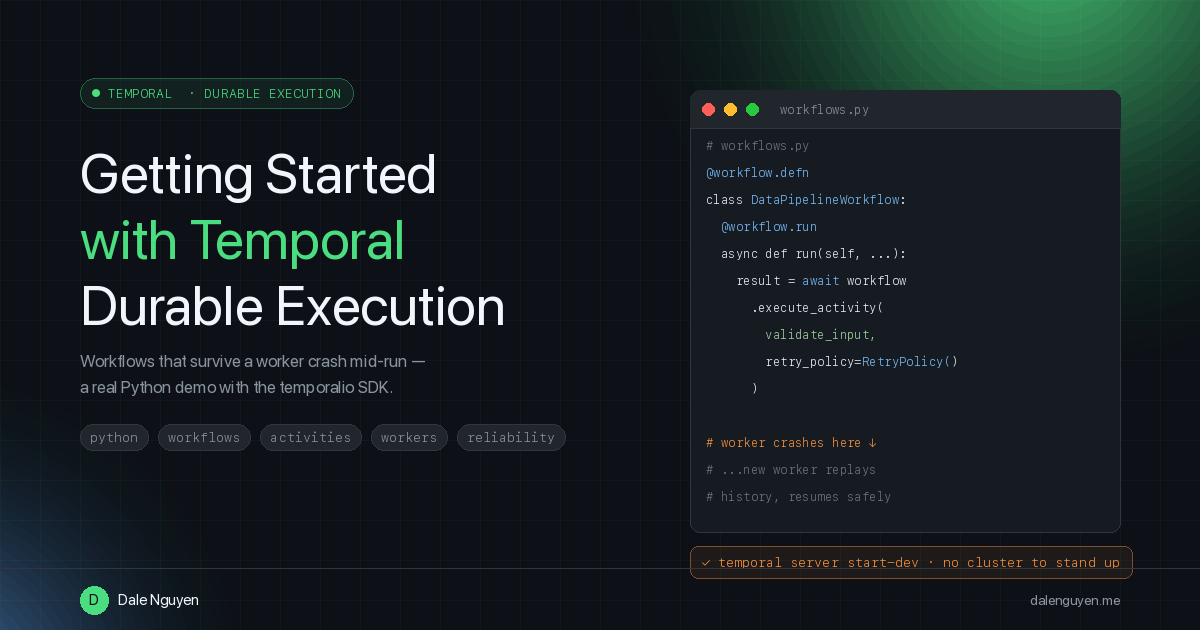Image resolution: width=1200 pixels, height=630 pixels.
Task: Select the activities tag pill
Action: [x=311, y=438]
